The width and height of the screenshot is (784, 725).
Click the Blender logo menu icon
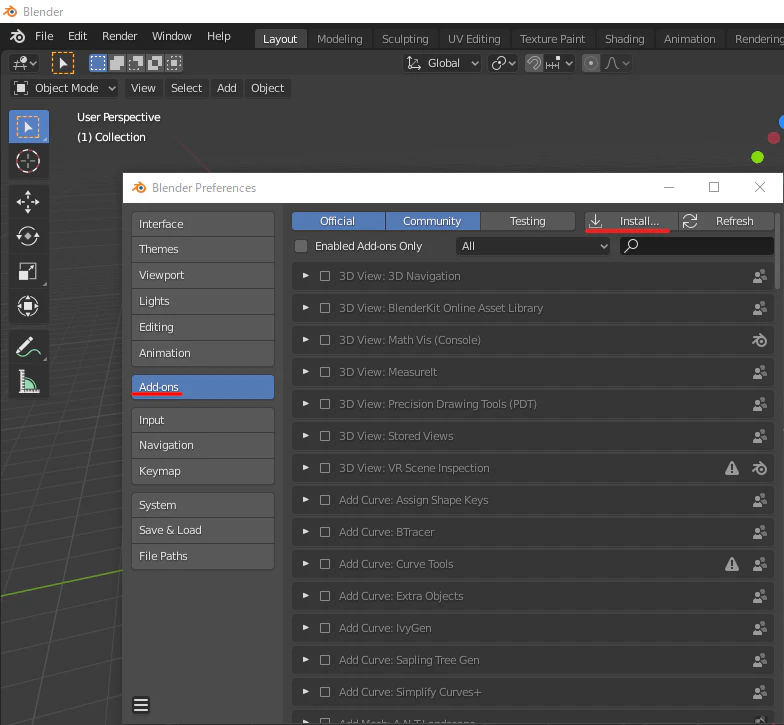tap(18, 36)
